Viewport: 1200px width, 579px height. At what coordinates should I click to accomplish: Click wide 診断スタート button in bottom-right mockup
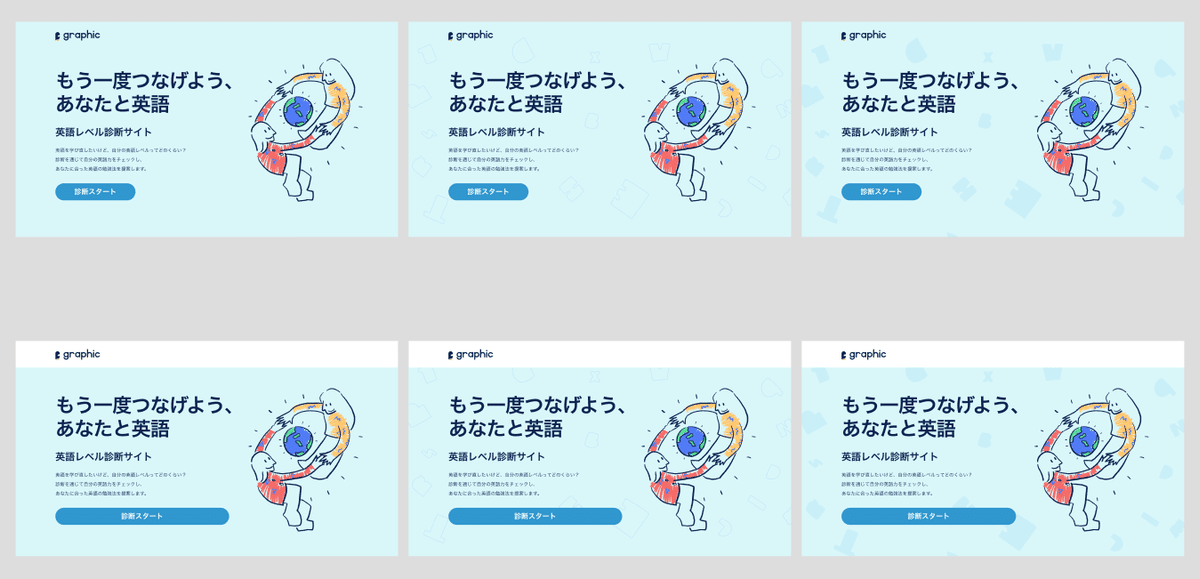click(928, 516)
